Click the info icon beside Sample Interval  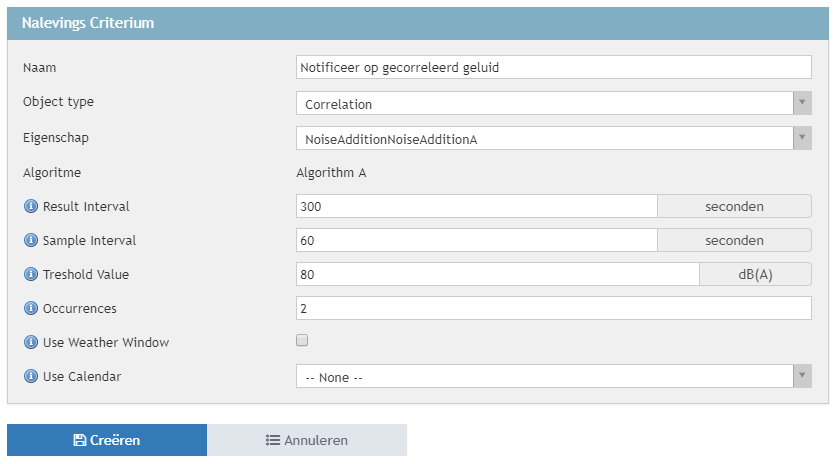click(x=30, y=241)
